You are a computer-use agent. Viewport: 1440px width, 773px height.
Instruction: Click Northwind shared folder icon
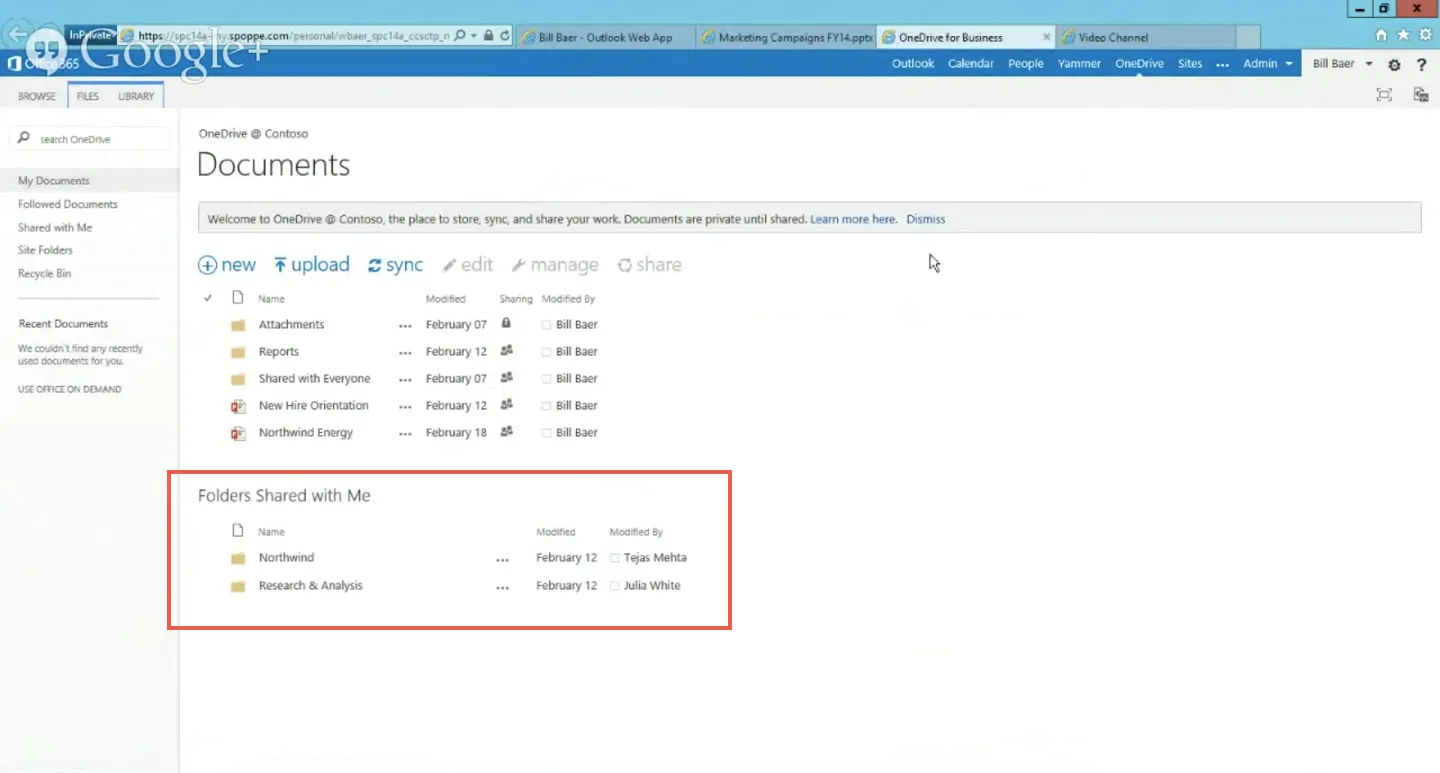(x=238, y=558)
